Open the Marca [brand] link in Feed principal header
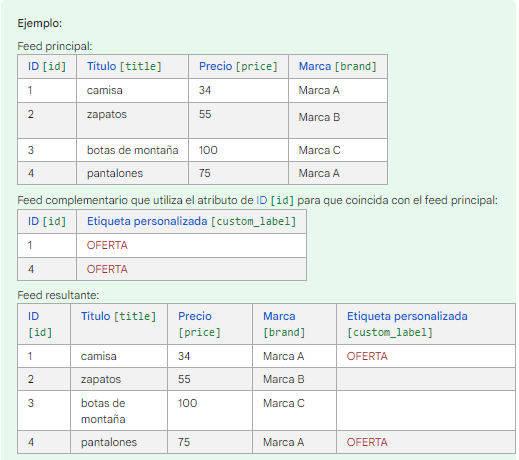Screen dimensions: 519x460 tap(337, 66)
